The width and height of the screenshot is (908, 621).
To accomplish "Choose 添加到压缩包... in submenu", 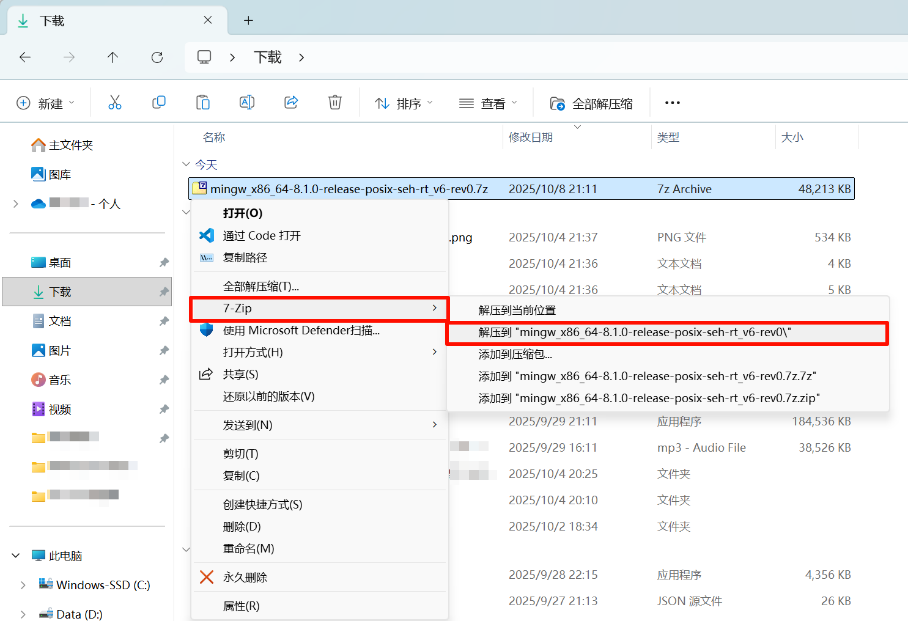I will click(x=668, y=355).
